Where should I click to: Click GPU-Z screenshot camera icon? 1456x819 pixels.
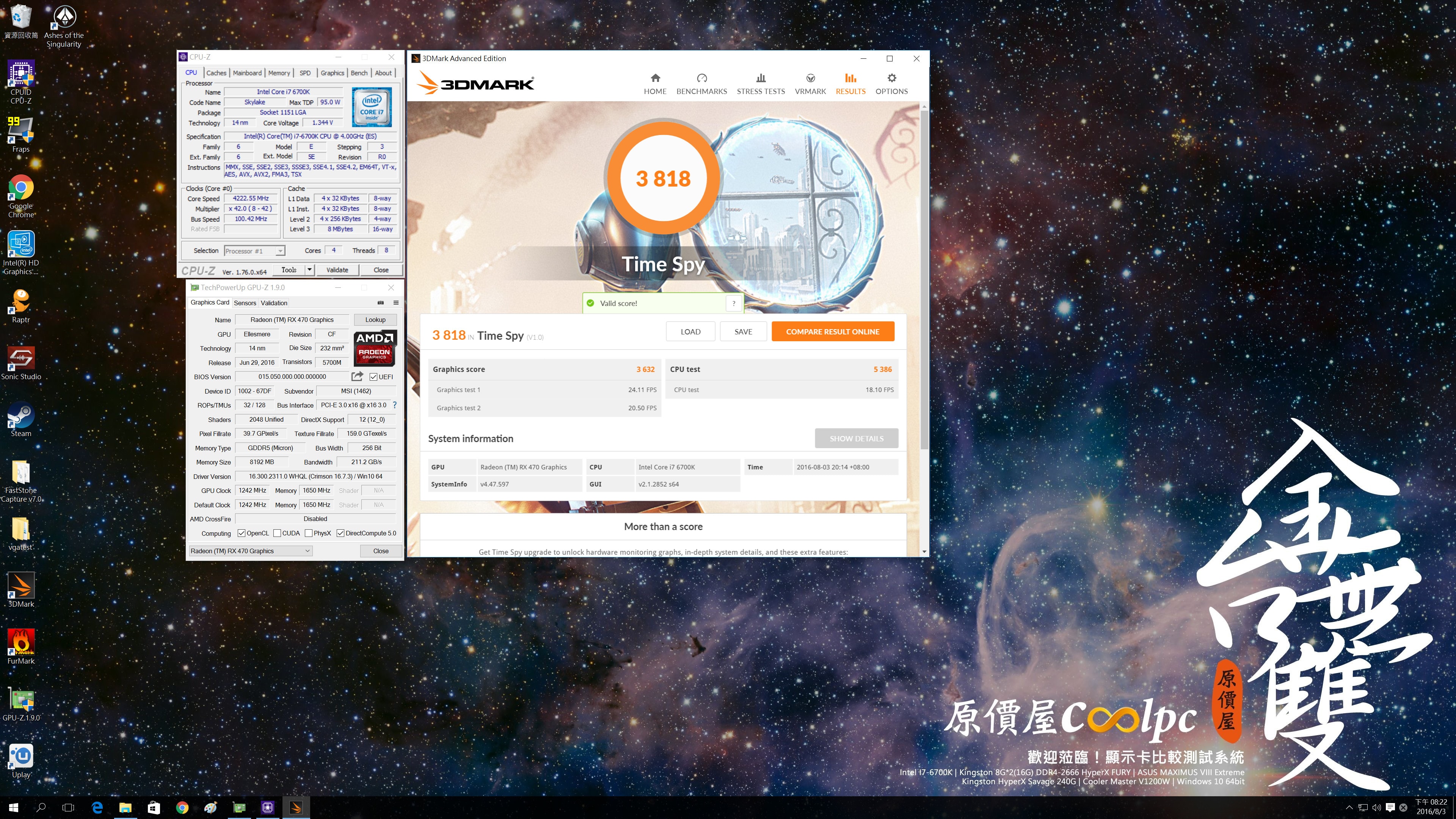[380, 303]
